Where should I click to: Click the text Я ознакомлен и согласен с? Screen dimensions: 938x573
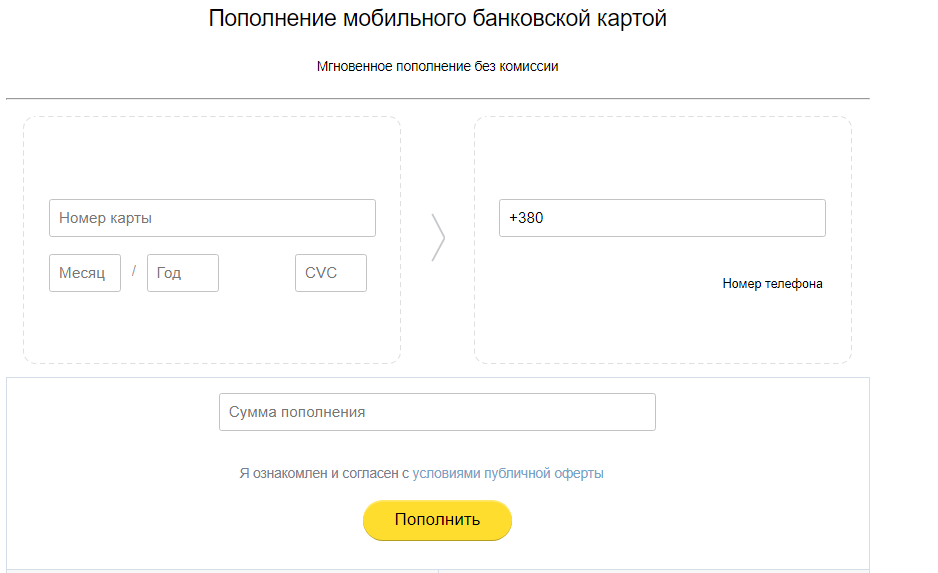(x=324, y=473)
